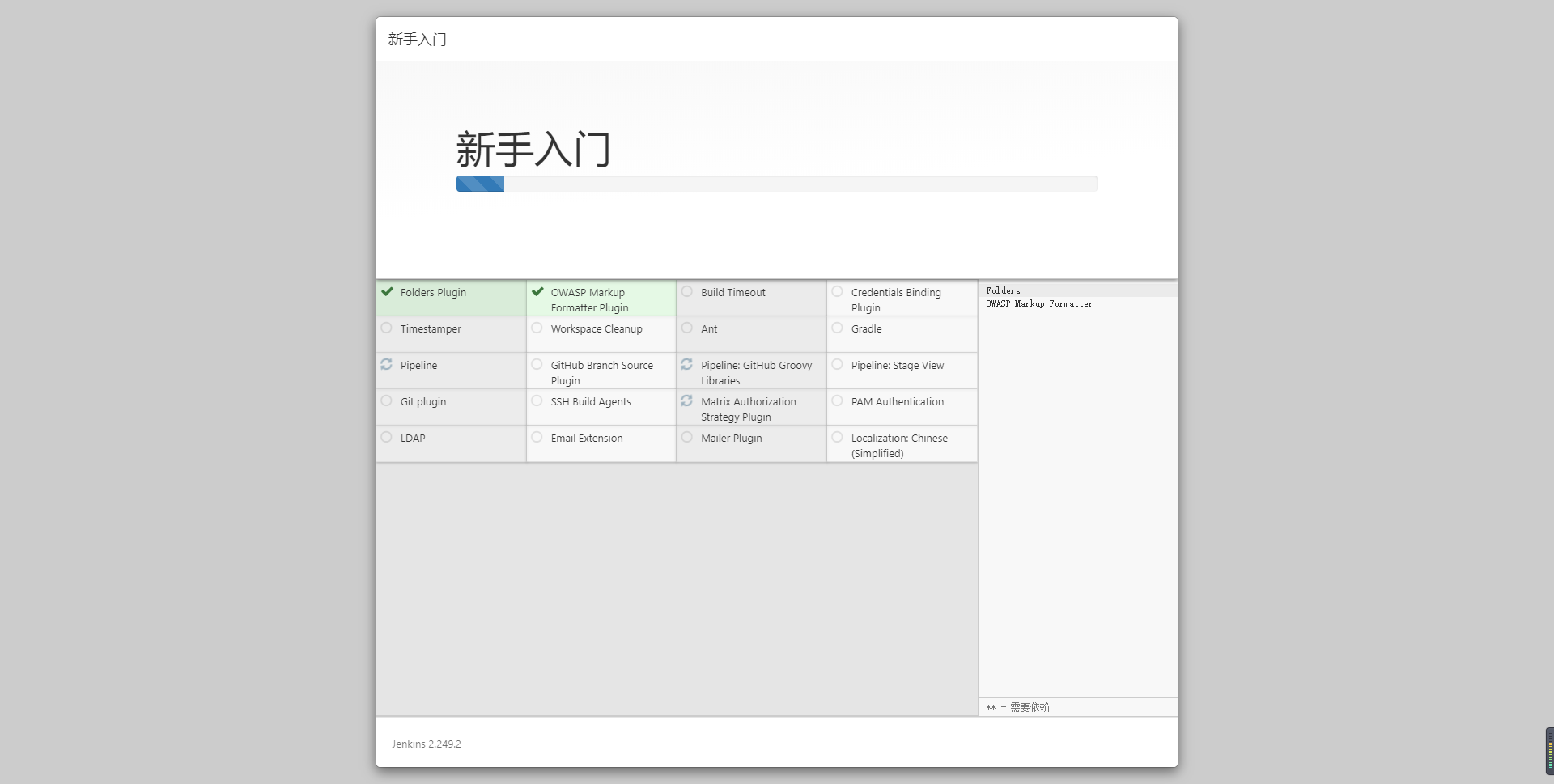Click the Localization: Chinese (Simplified) label
The height and width of the screenshot is (784, 1554).
pos(899,446)
